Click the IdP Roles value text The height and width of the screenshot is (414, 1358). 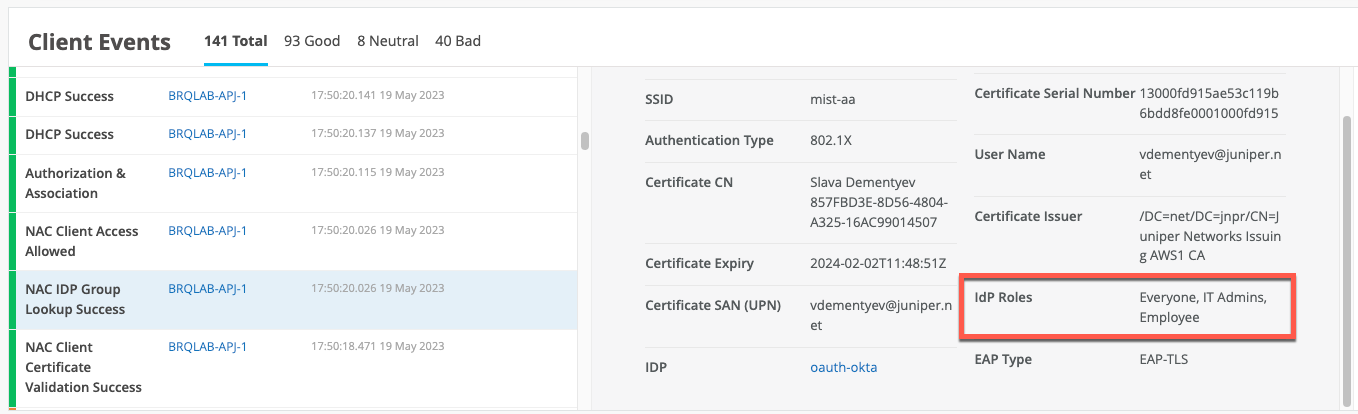(x=1201, y=307)
